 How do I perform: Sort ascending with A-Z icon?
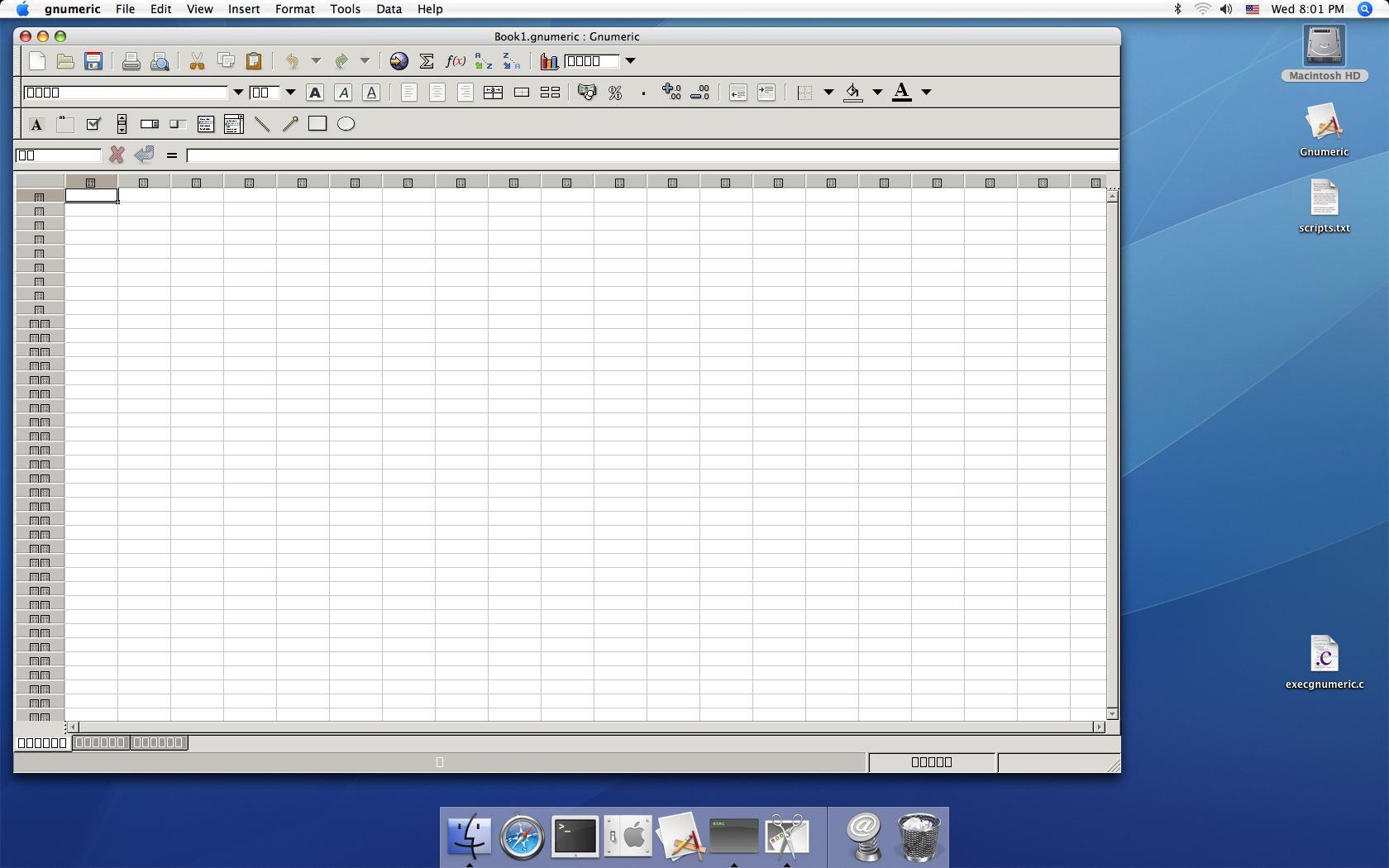[x=484, y=61]
